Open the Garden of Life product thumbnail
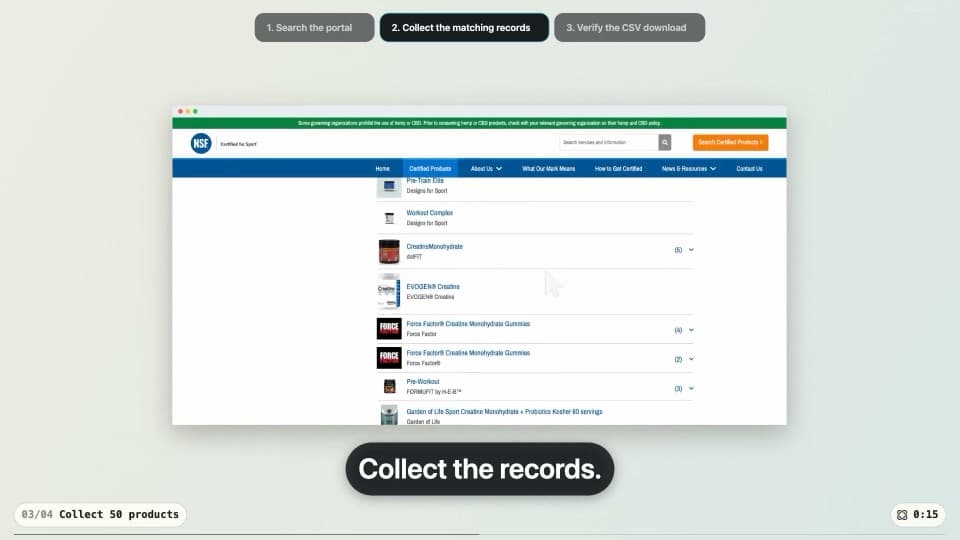This screenshot has width=960, height=540. pos(389,414)
